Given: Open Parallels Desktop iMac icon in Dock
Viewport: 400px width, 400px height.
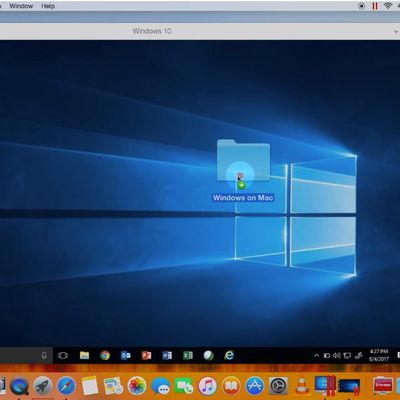Looking at the screenshot, I should (325, 386).
